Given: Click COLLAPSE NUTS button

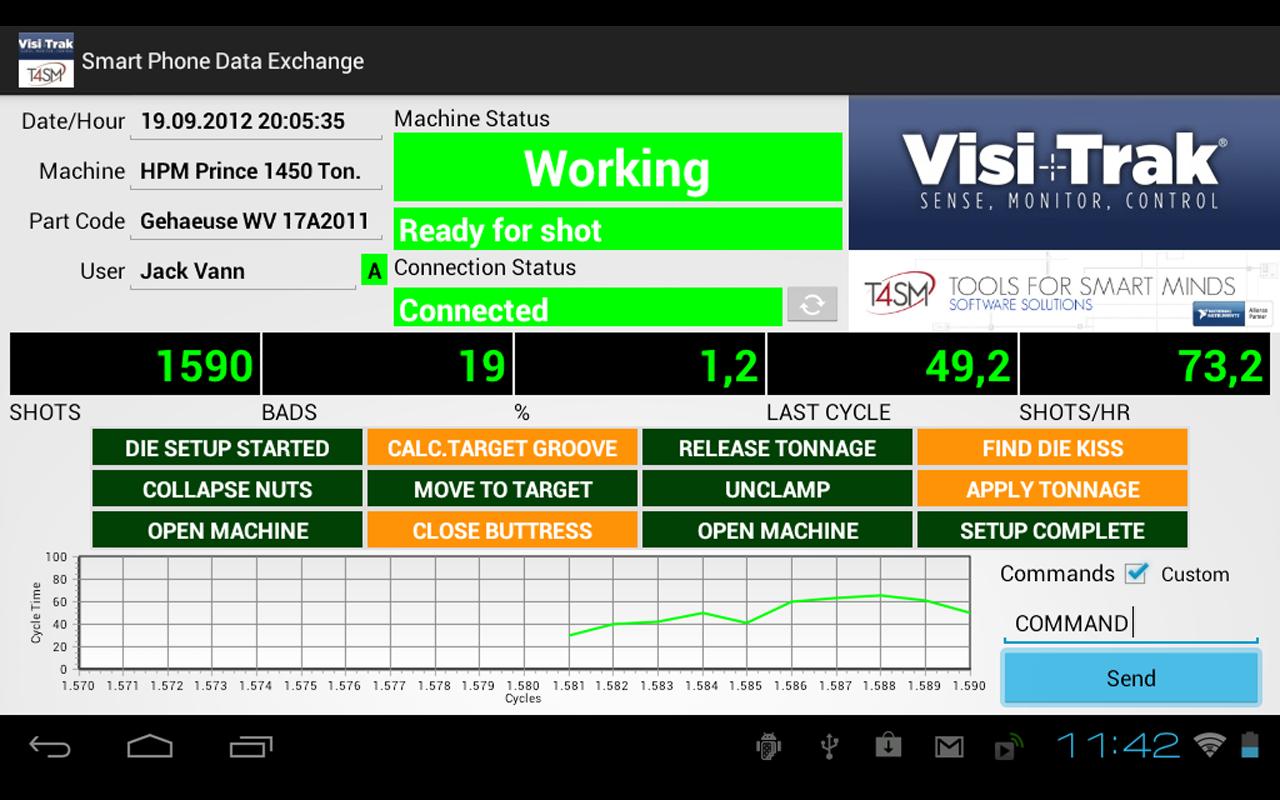Looking at the screenshot, I should (227, 489).
